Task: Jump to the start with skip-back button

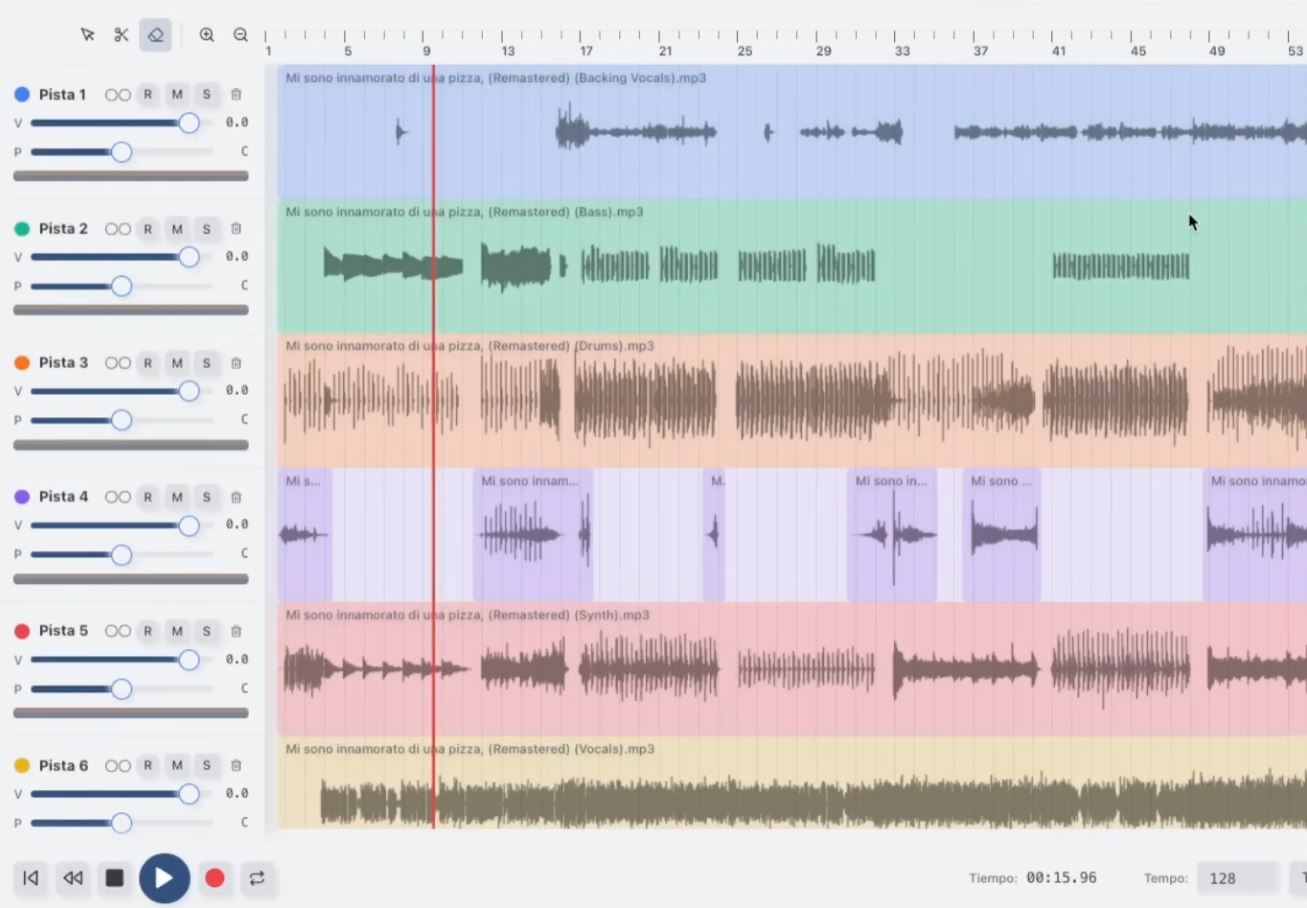Action: click(x=30, y=878)
